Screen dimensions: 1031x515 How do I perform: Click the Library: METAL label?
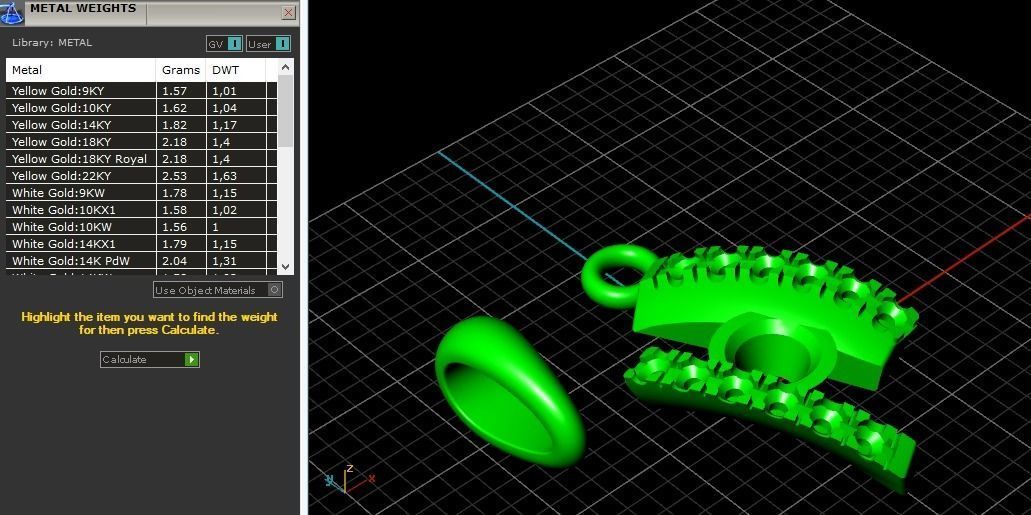(52, 43)
